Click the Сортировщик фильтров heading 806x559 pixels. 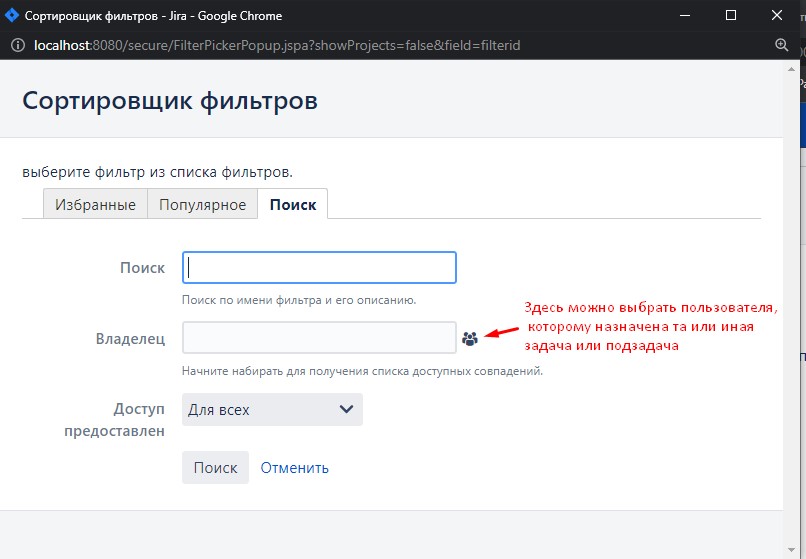point(170,101)
